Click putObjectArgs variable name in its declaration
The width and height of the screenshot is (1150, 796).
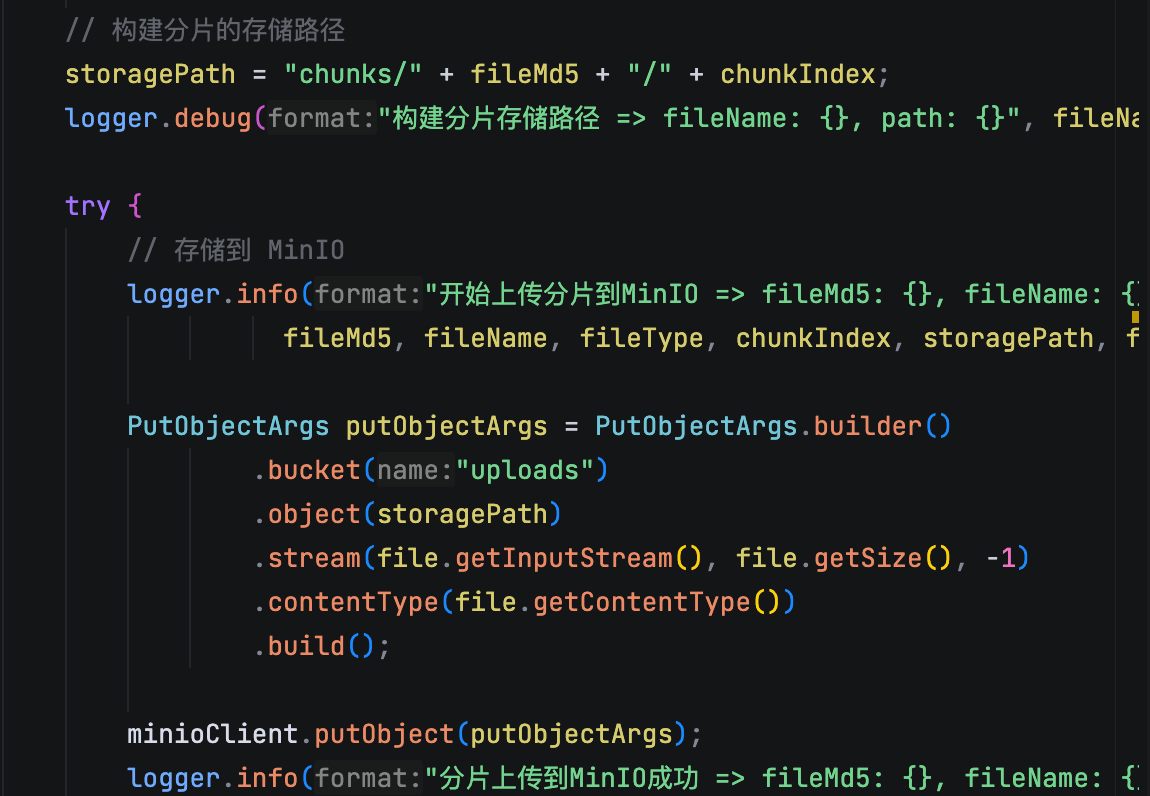pos(447,426)
